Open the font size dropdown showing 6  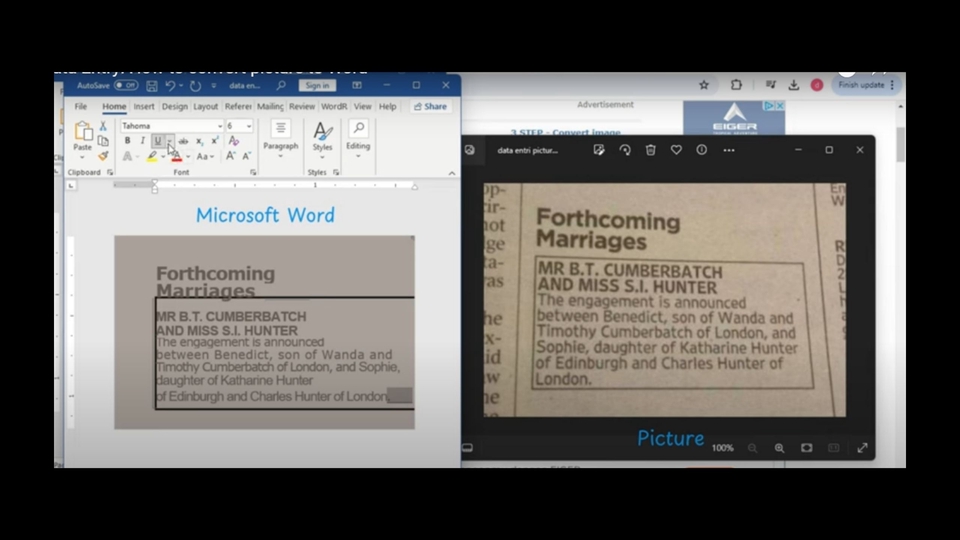[x=249, y=126]
